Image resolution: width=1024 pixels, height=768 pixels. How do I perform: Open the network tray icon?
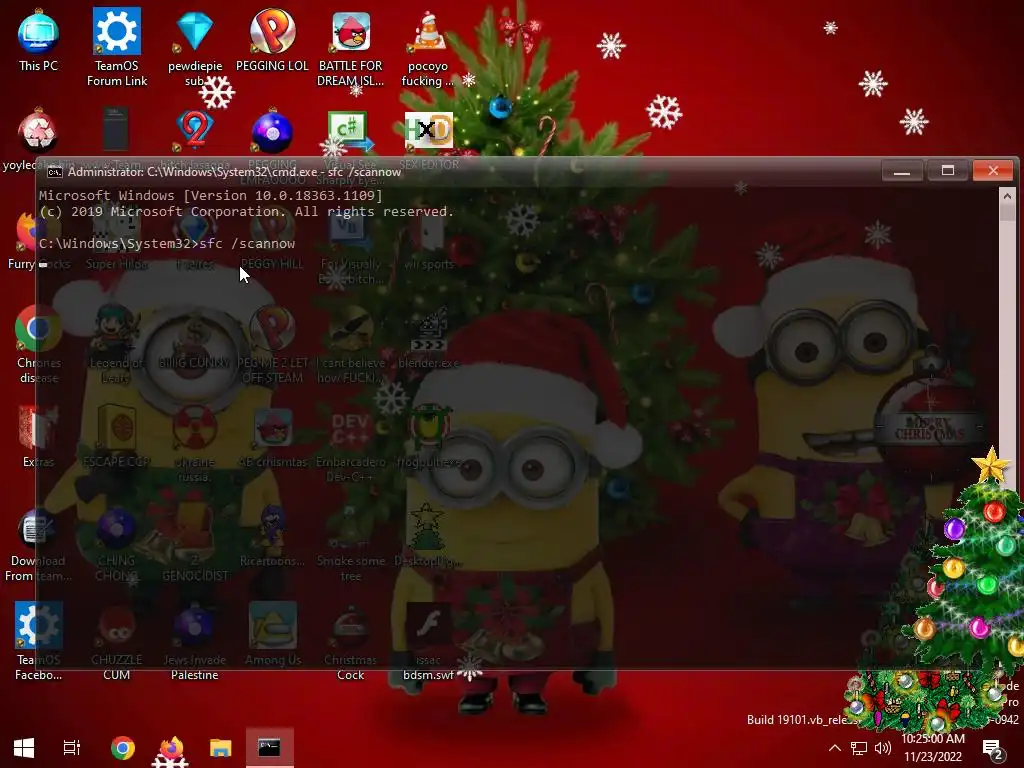[x=859, y=748]
